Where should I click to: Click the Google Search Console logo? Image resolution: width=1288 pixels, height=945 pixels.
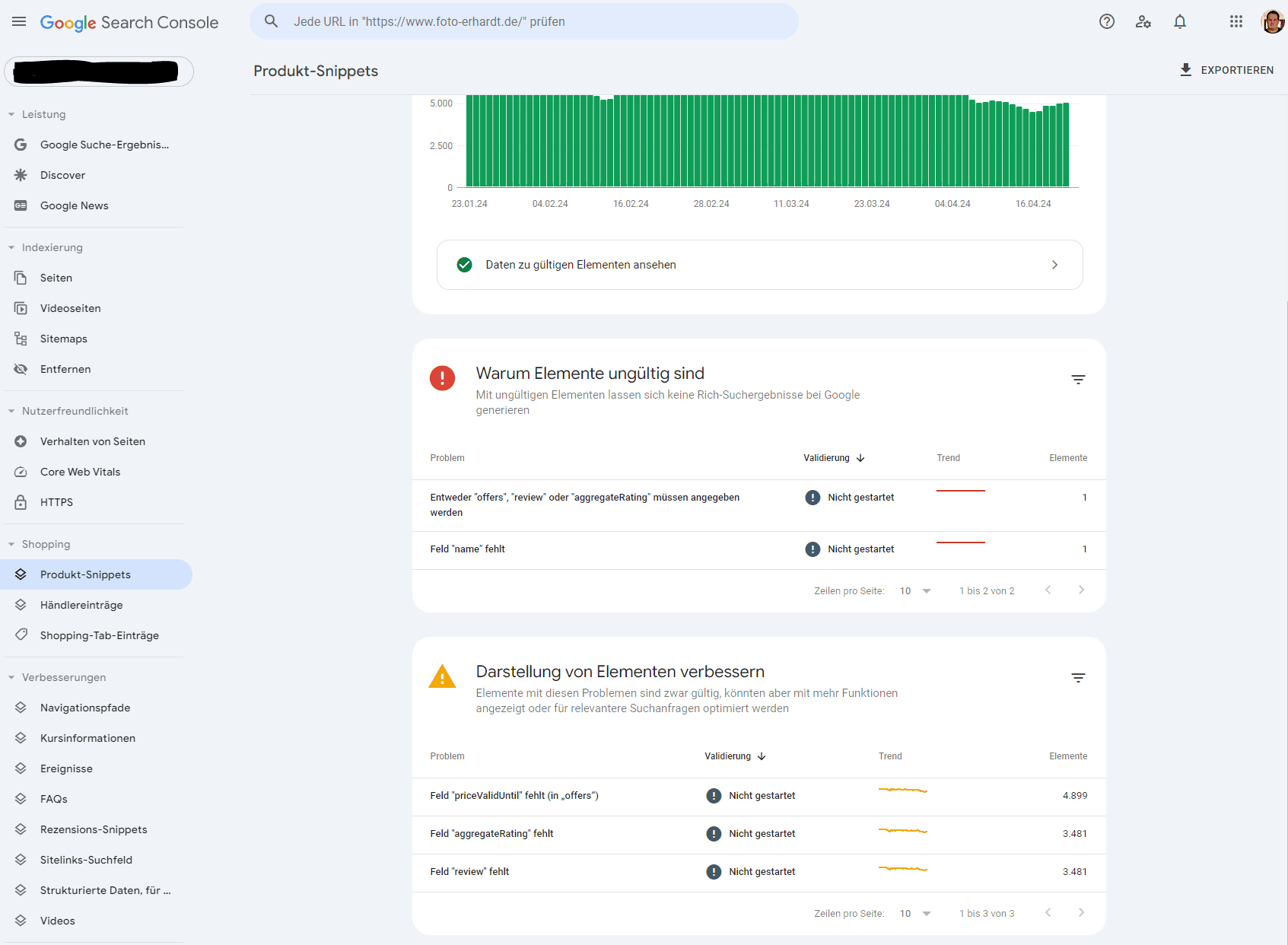(x=129, y=23)
